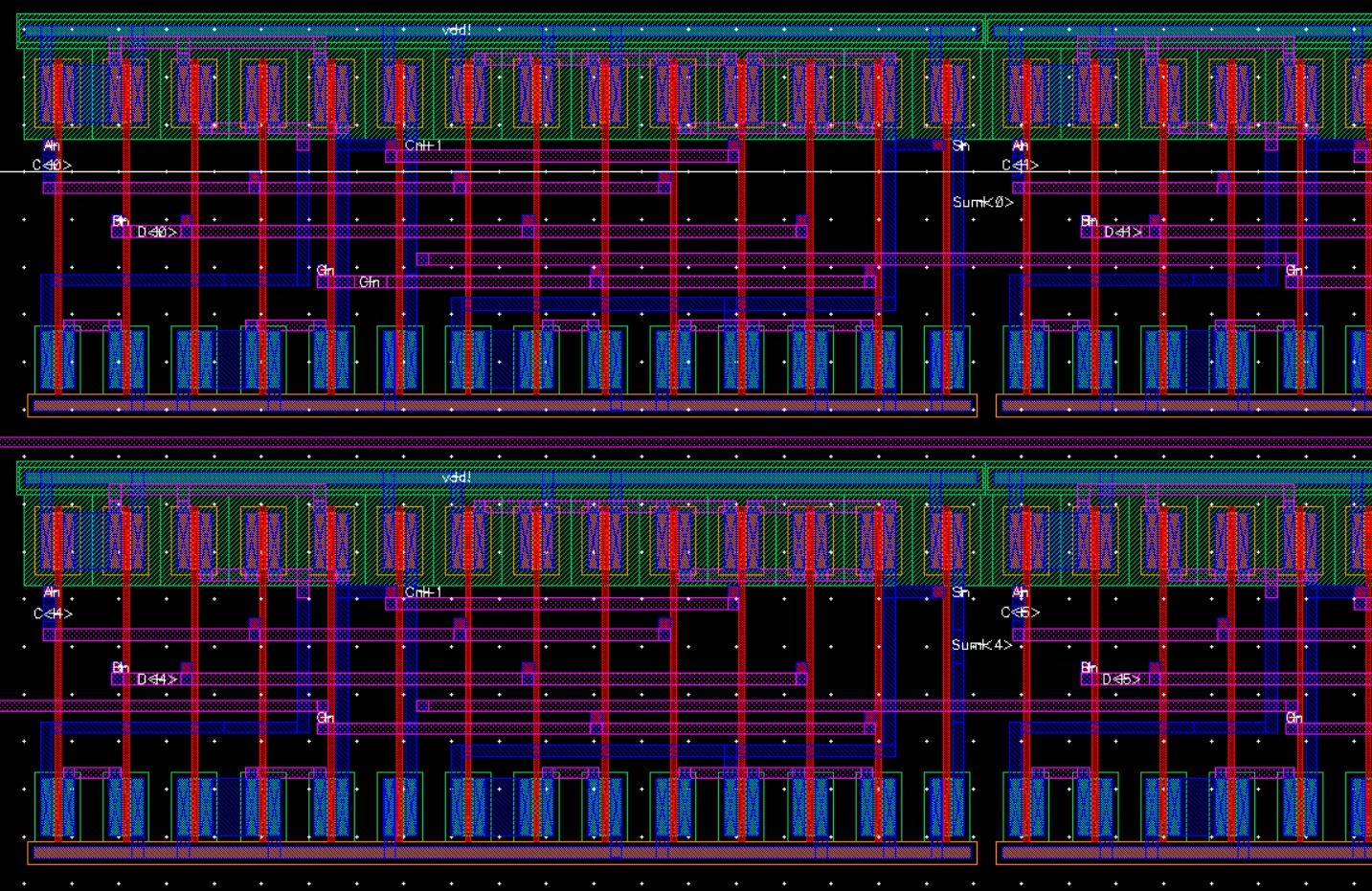Image resolution: width=1372 pixels, height=891 pixels.
Task: Click the Ain label directly above C<0>
Action: (52, 145)
